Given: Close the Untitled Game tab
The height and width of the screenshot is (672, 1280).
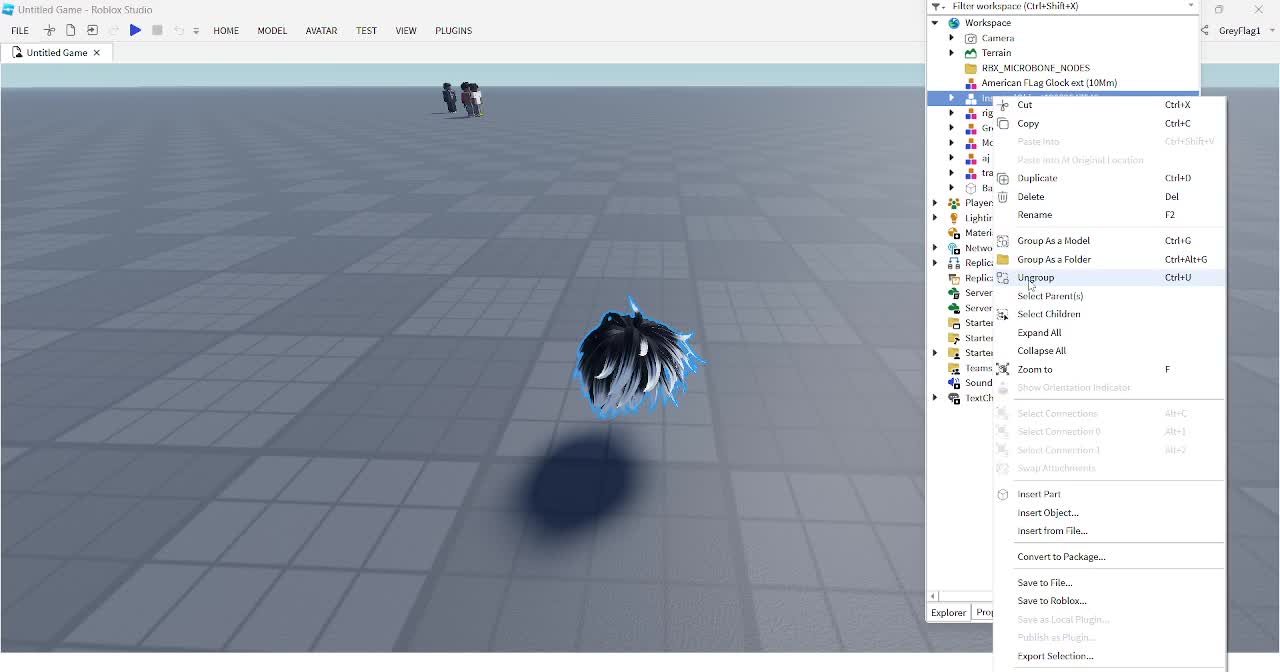Looking at the screenshot, I should tap(97, 53).
